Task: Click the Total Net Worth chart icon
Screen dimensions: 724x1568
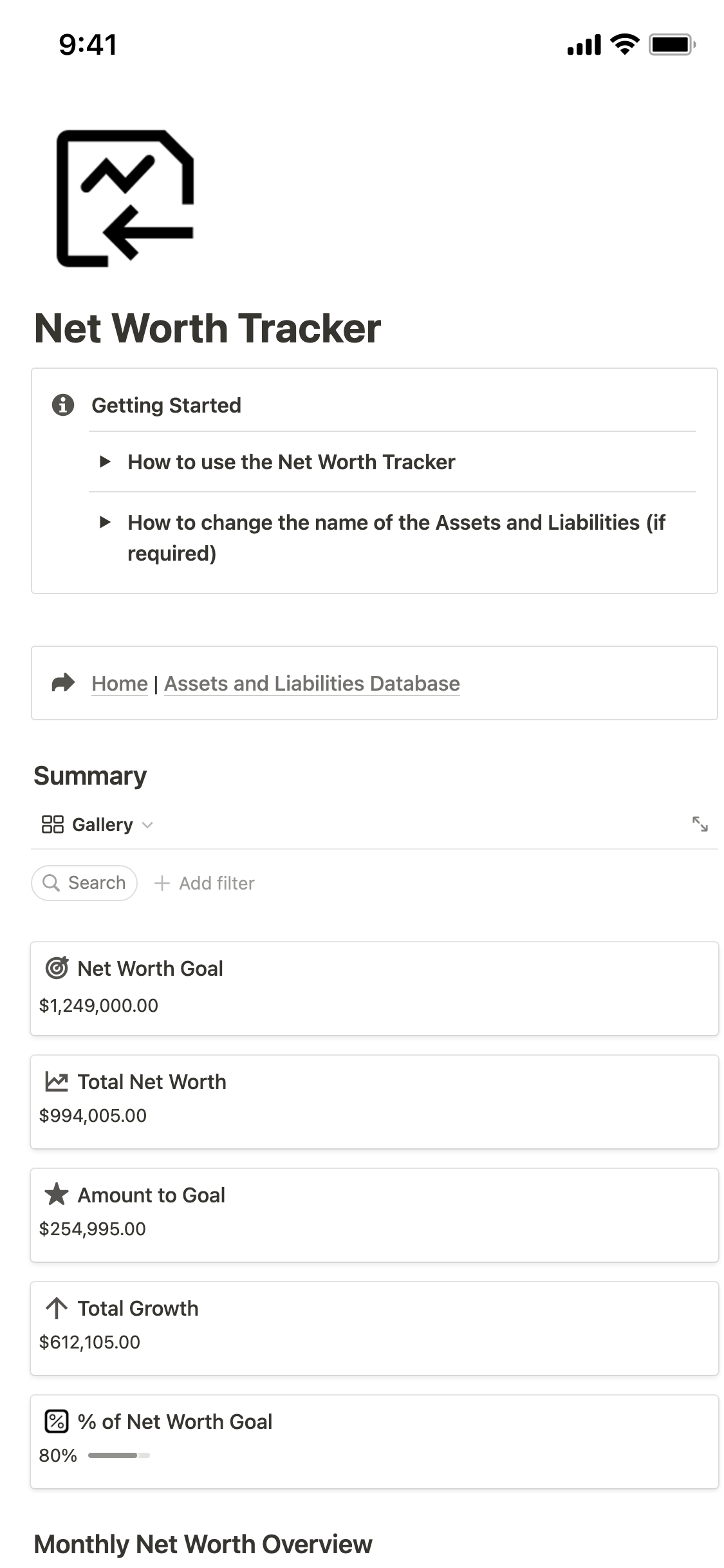Action: click(x=57, y=1081)
